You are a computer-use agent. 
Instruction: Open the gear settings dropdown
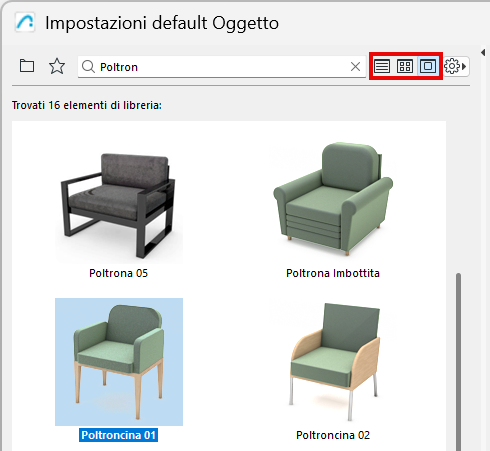pyautogui.click(x=456, y=66)
